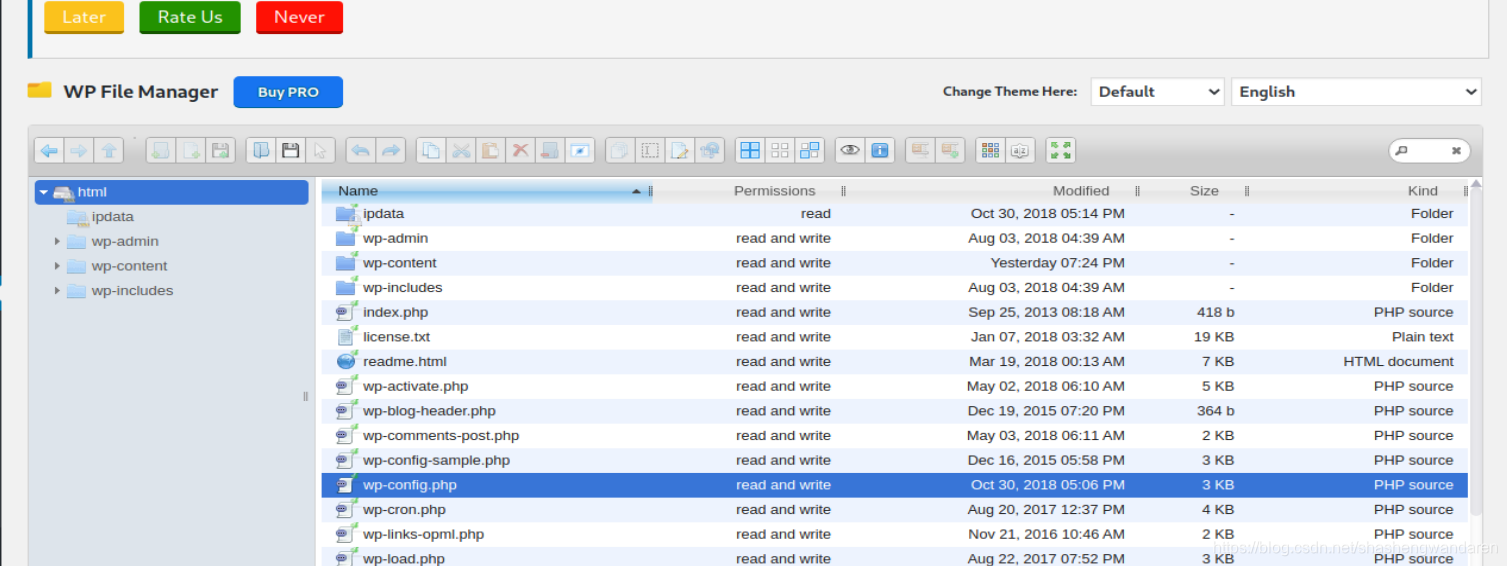Select the wp-includes folder in the file list

coord(895,288)
